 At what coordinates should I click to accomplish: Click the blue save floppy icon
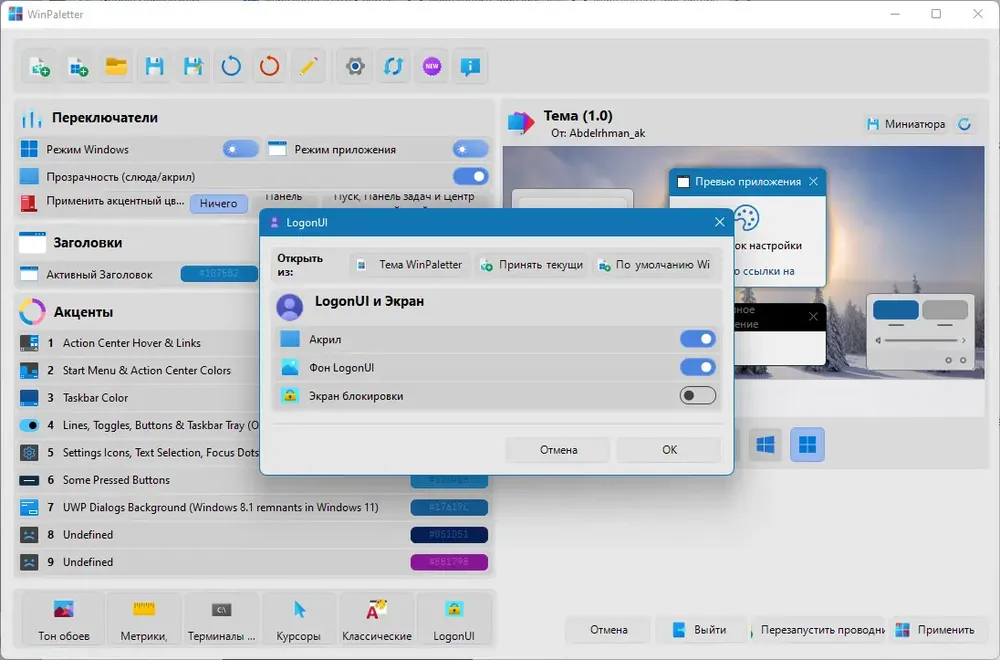pyautogui.click(x=154, y=66)
